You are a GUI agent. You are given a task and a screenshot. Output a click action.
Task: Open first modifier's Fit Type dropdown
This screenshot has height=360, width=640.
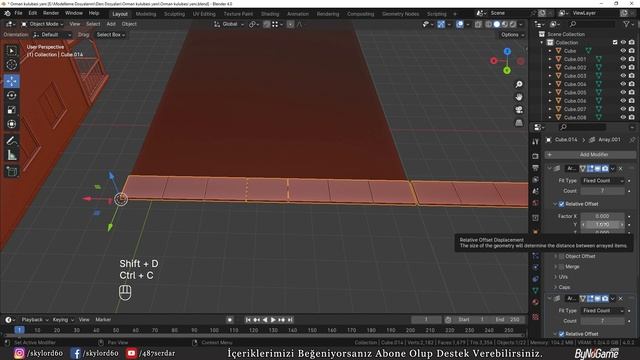pos(602,180)
